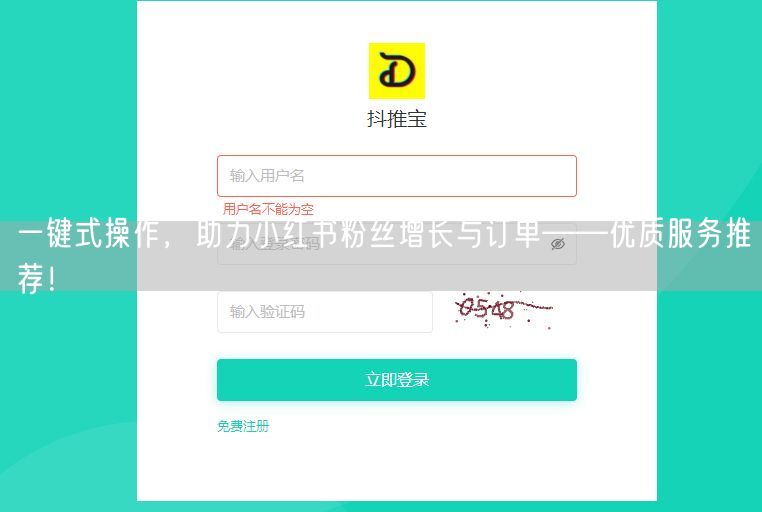Submit with the 立即登录 button
Screen dimensions: 762x512
point(397,380)
